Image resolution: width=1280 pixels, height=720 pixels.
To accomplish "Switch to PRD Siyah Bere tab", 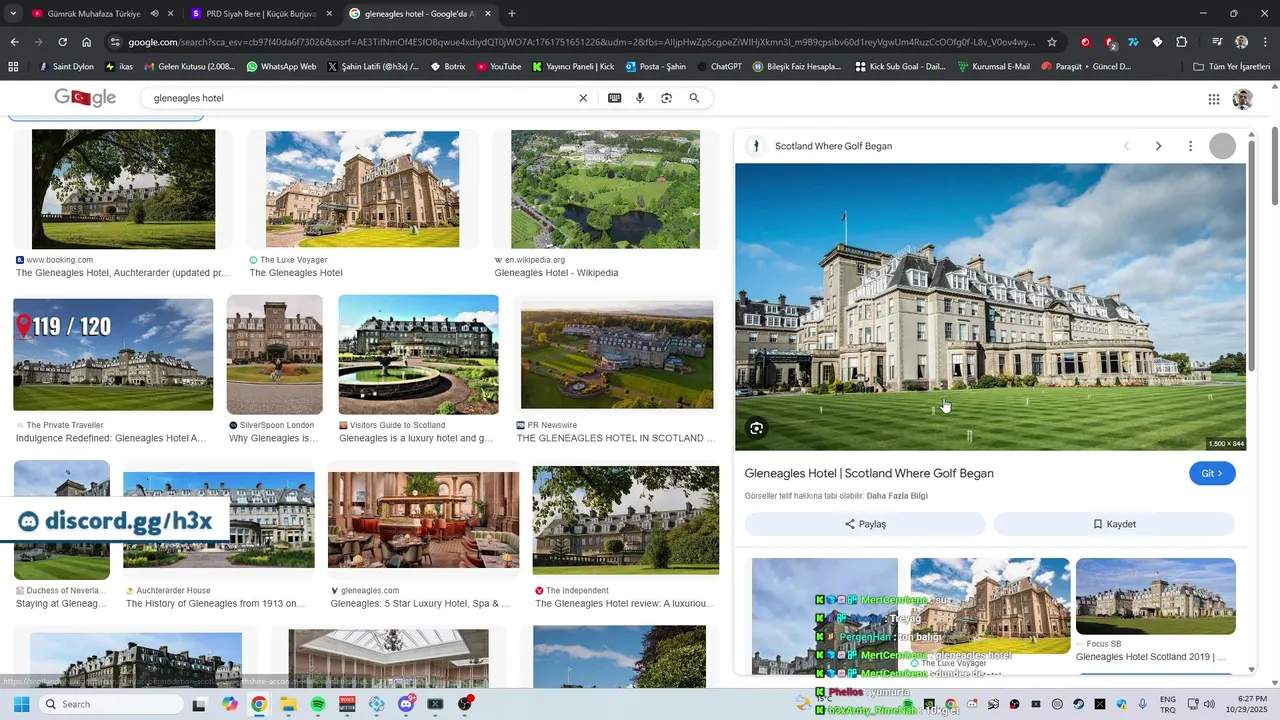I will tap(260, 14).
